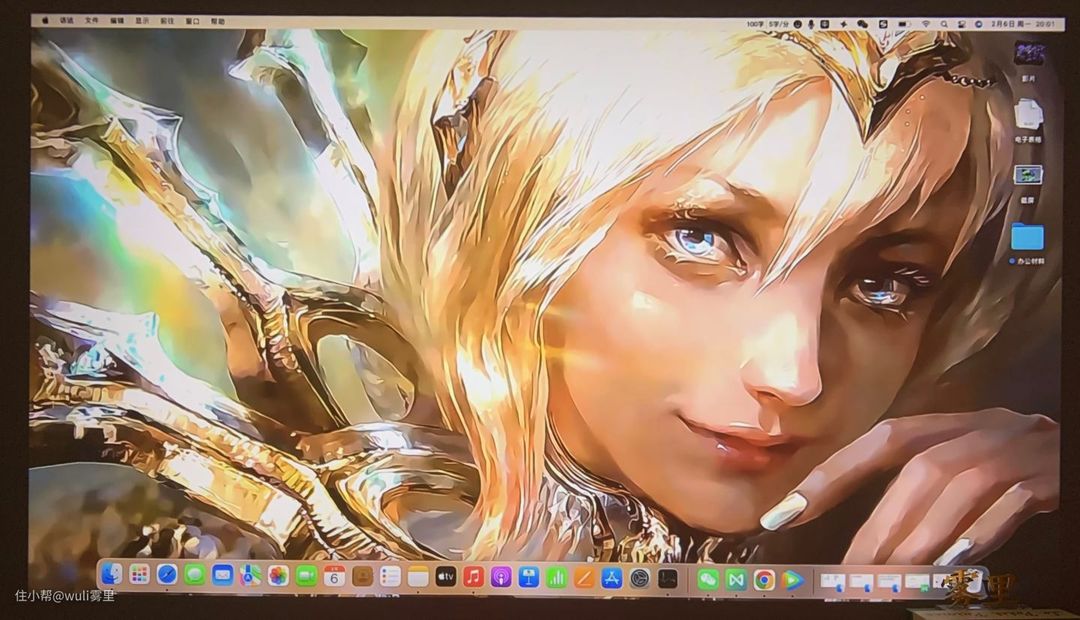Open the Launchpad icon in Dock
Screen dimensions: 1080x620
139,575
